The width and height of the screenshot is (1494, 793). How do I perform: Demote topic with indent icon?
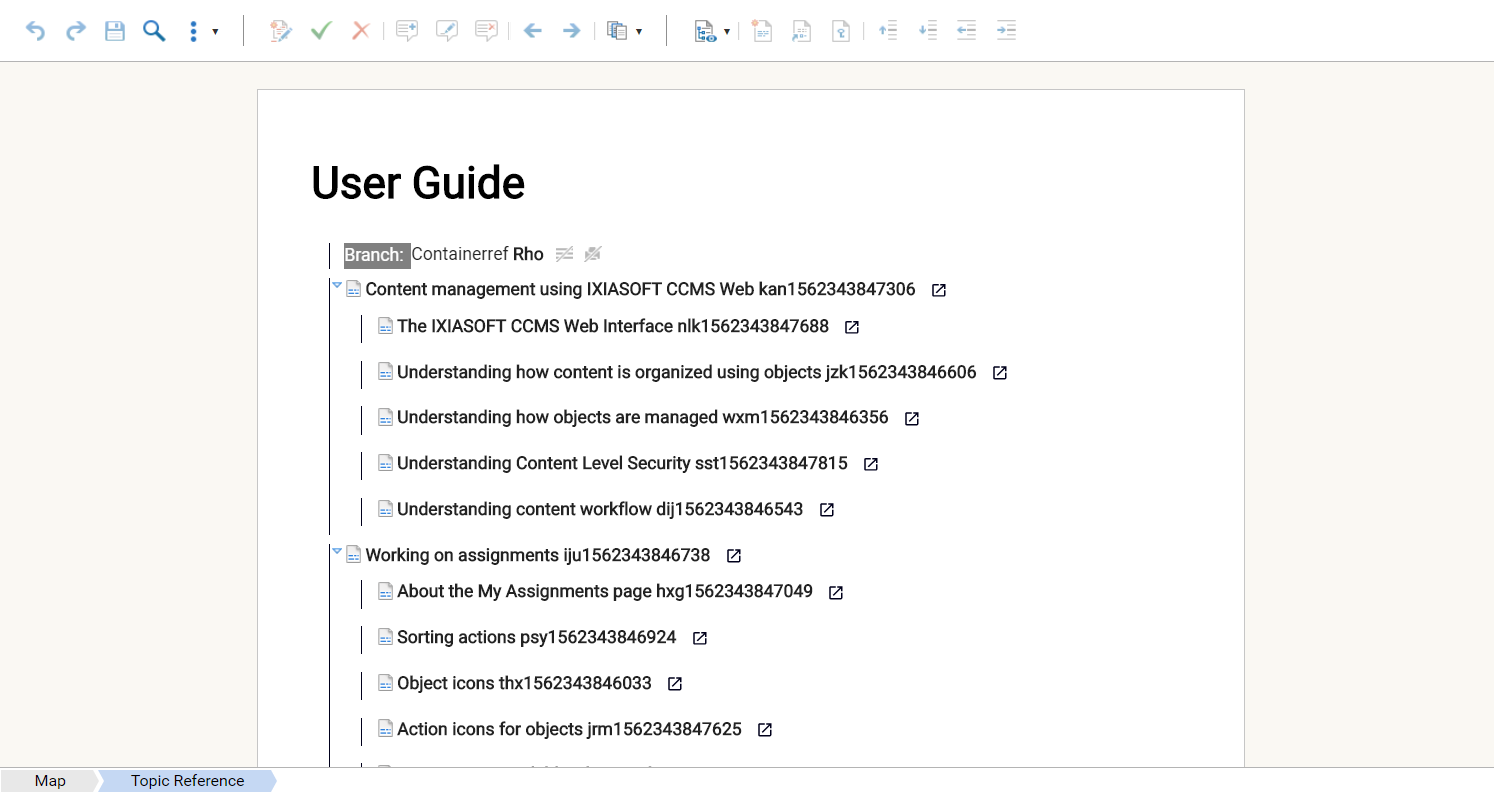coord(1007,31)
